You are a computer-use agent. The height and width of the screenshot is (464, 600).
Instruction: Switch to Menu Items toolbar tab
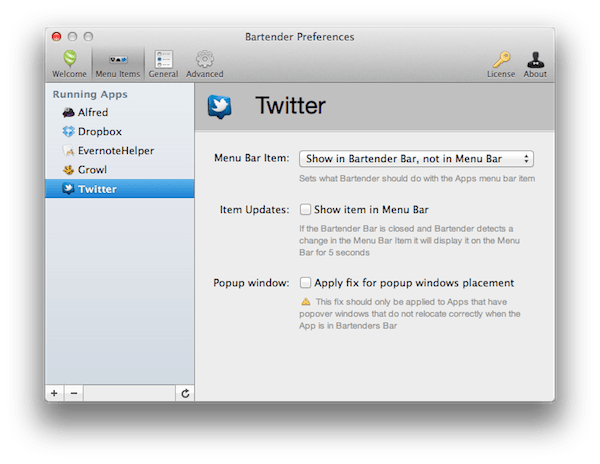click(x=118, y=64)
